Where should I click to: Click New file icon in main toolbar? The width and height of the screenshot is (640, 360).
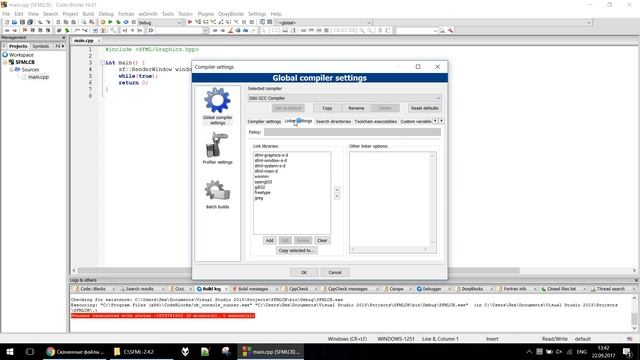(7, 22)
